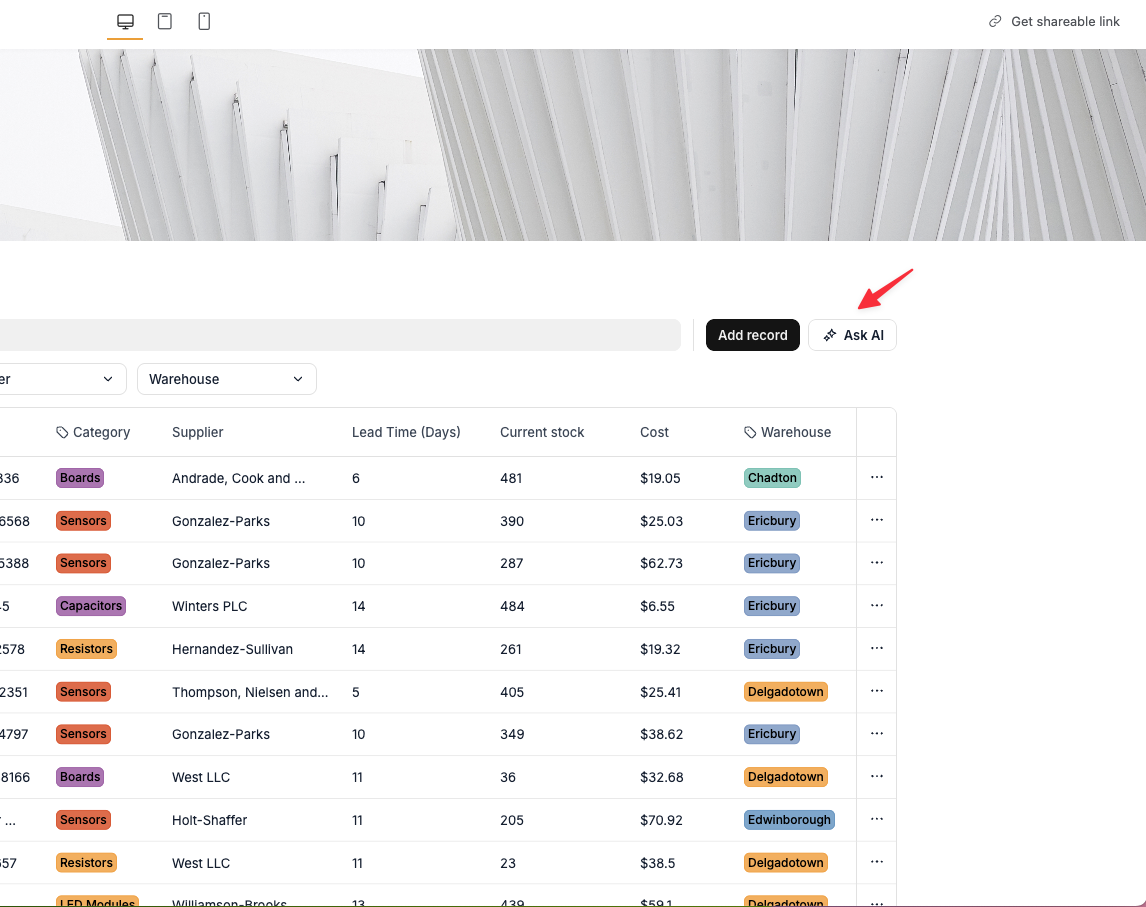
Task: Open row menu for Holt-Shaffer row
Action: click(876, 819)
